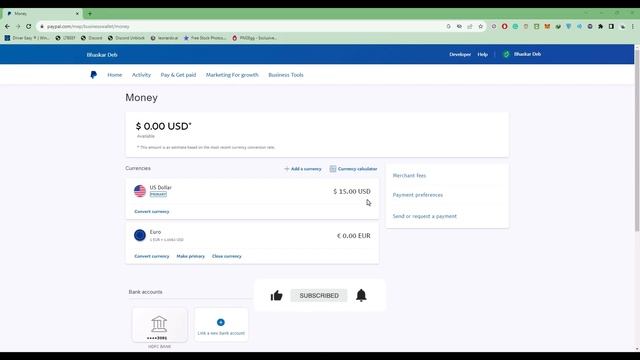This screenshot has height=360, width=640.
Task: Click Add a currency
Action: pyautogui.click(x=303, y=169)
